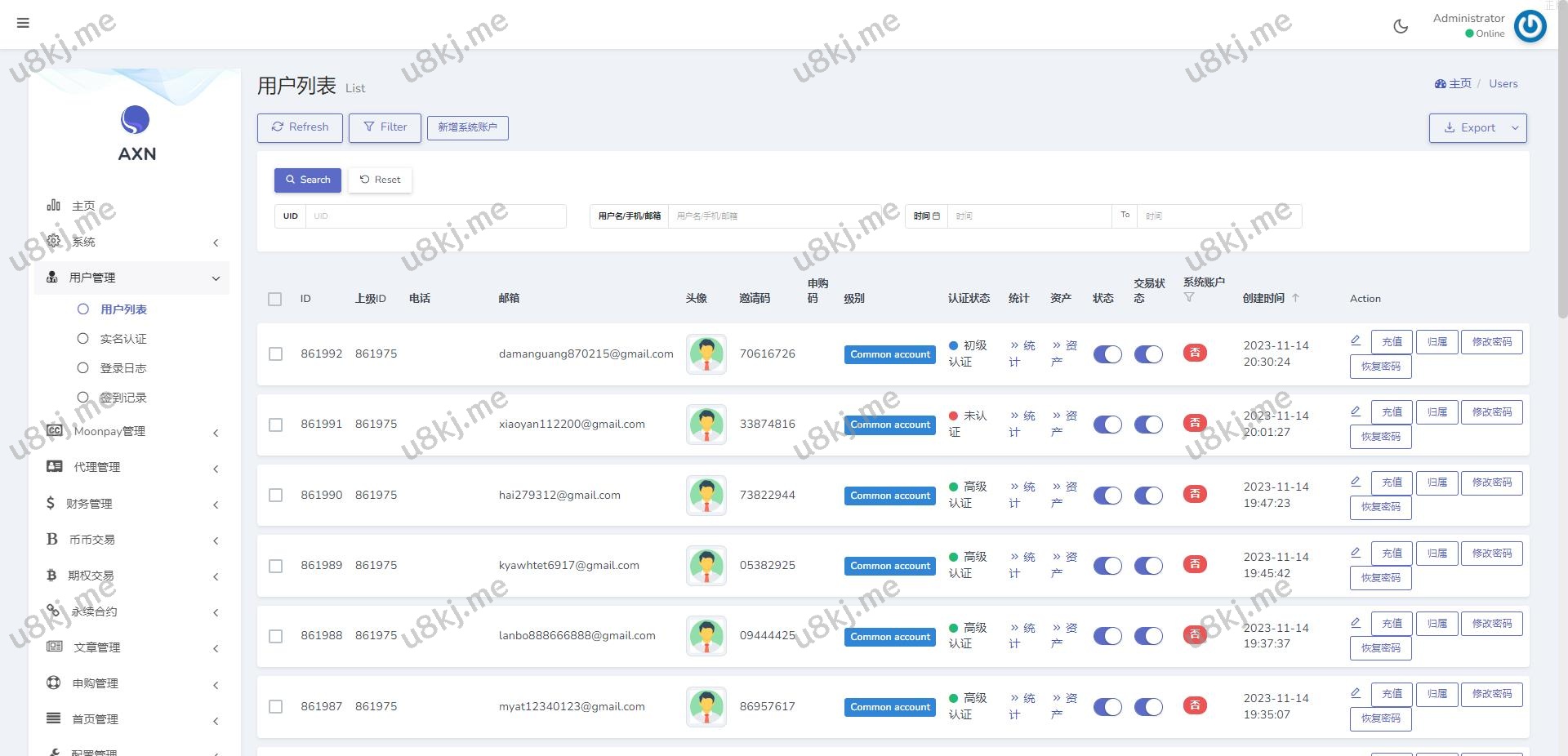Click the AXN logo icon
The height and width of the screenshot is (756, 1568).
(x=136, y=120)
